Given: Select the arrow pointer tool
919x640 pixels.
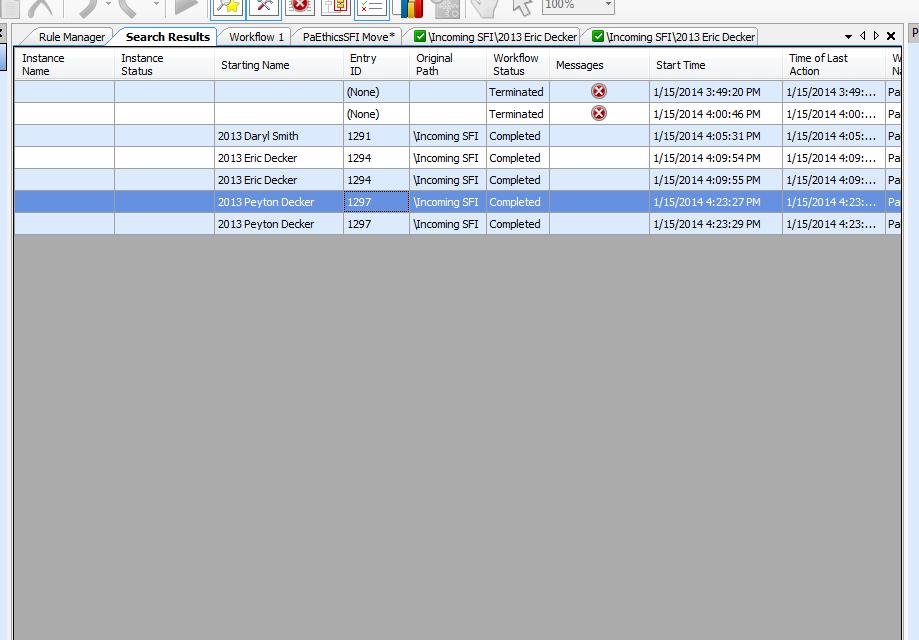Looking at the screenshot, I should coord(522,7).
